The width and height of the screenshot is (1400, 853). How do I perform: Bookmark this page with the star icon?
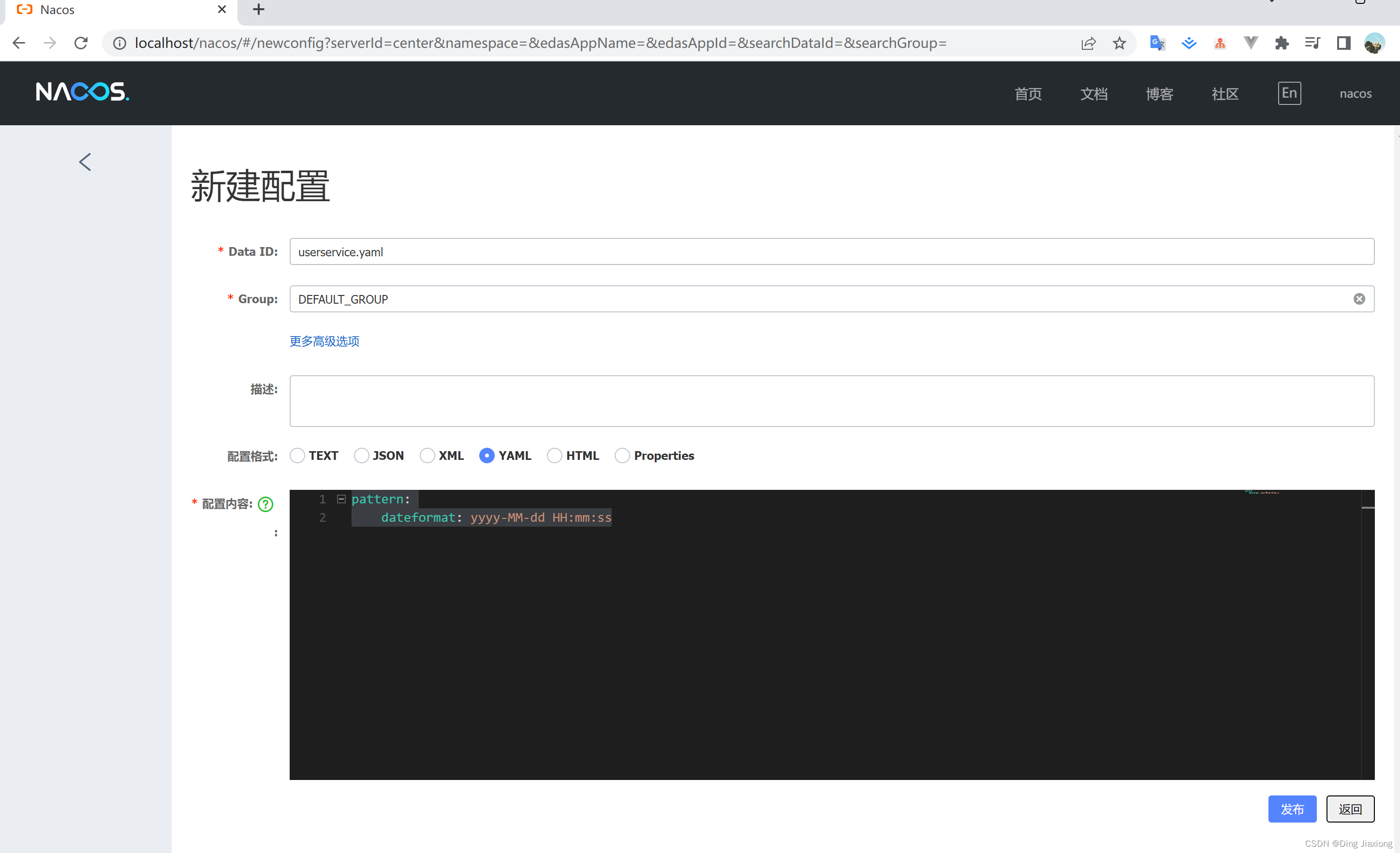1119,43
